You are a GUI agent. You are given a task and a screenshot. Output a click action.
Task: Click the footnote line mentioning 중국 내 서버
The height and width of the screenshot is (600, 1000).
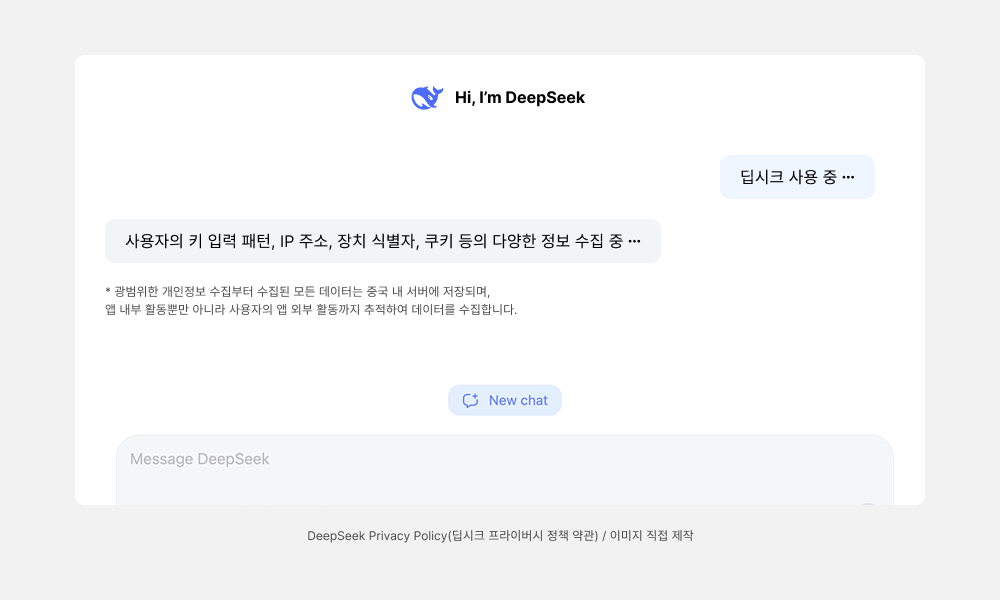300,291
